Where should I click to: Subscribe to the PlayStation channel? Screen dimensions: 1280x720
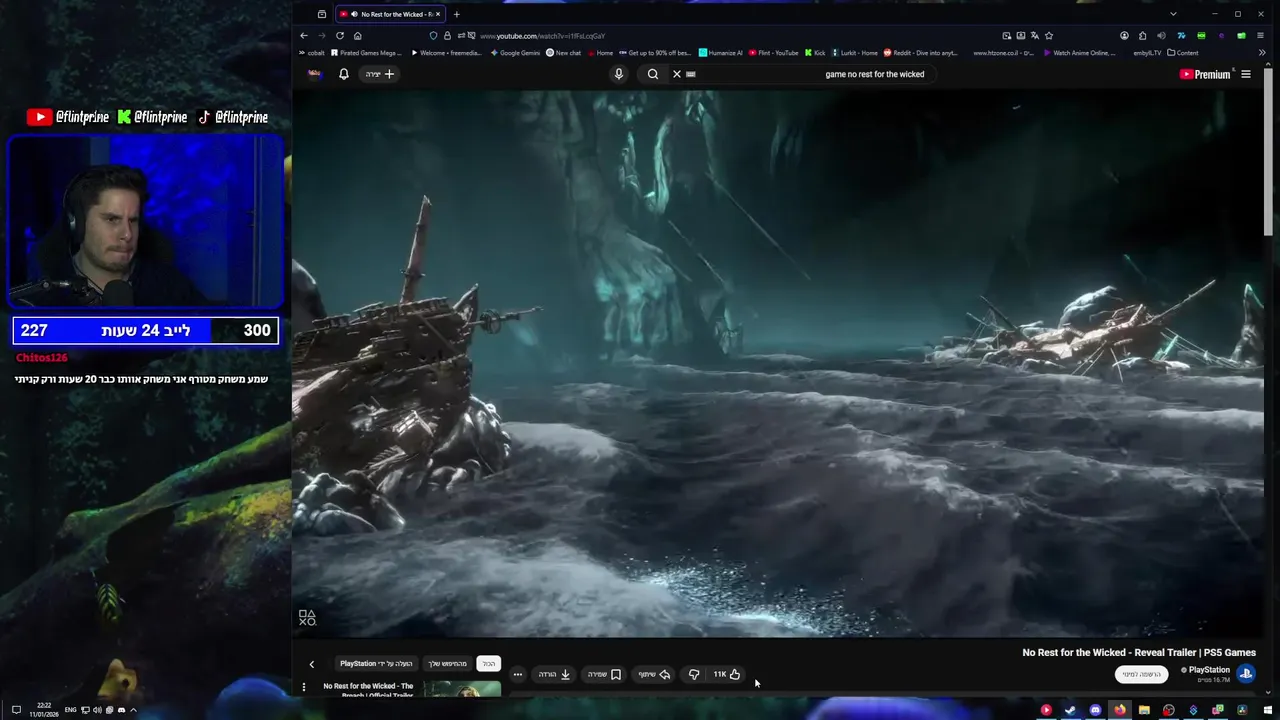1141,674
